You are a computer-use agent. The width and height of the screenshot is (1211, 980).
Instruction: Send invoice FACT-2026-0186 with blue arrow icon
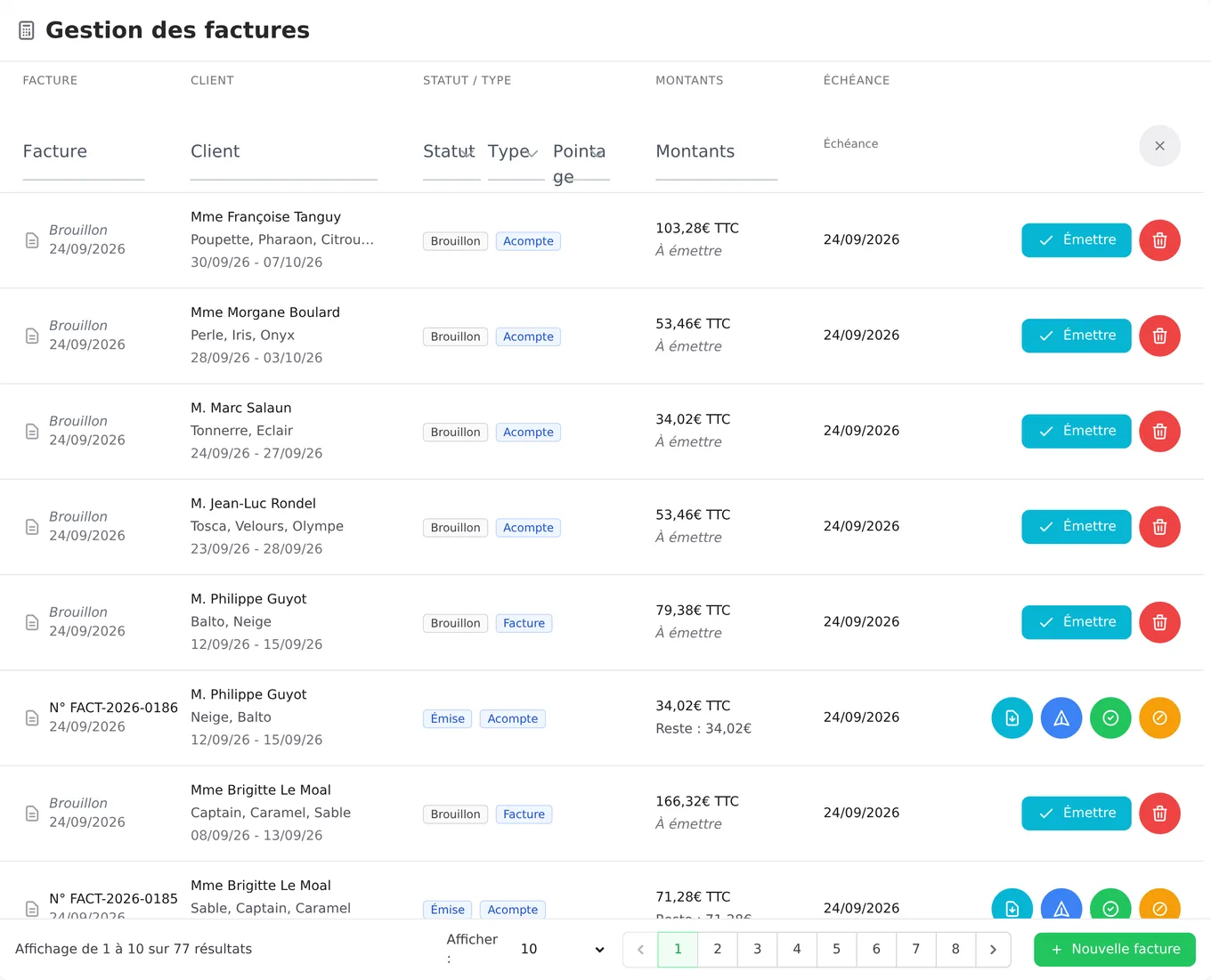(x=1061, y=717)
